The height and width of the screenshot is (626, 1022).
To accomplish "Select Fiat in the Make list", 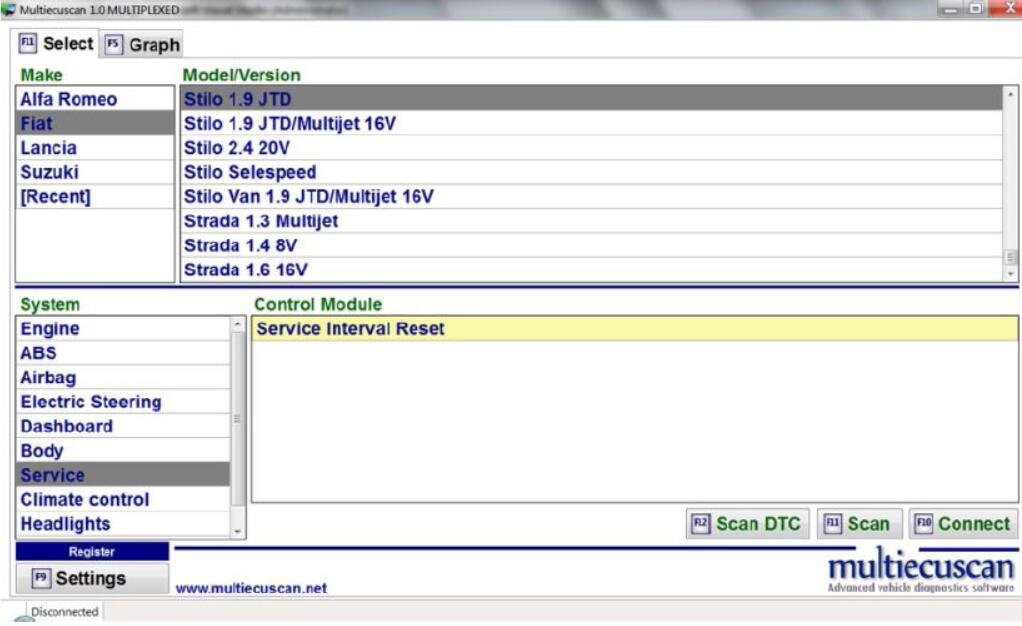I will pyautogui.click(x=95, y=123).
